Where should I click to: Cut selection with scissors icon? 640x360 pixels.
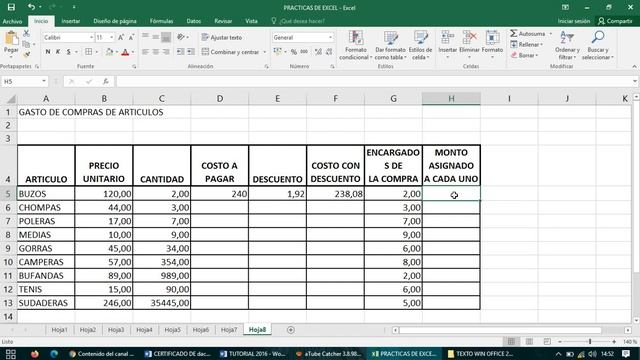point(26,33)
